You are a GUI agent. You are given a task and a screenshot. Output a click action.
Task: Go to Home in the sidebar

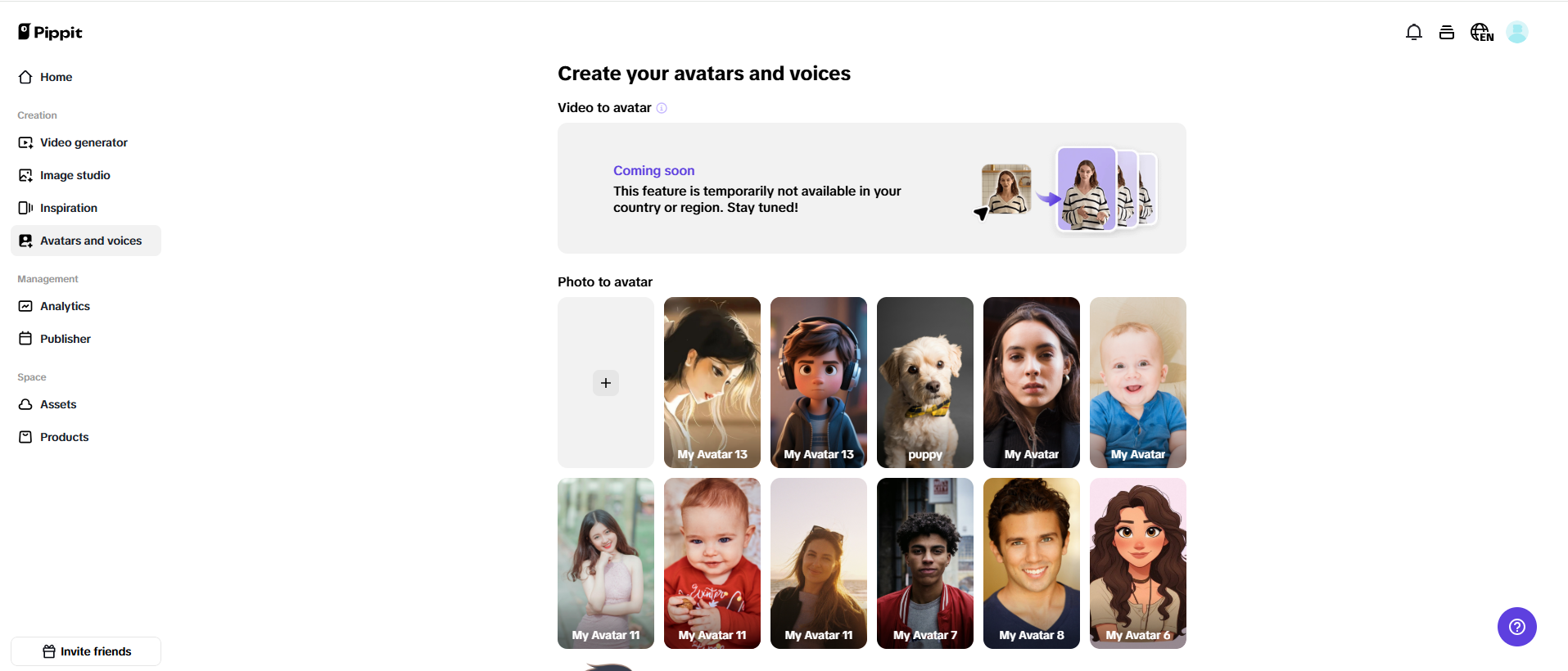56,77
